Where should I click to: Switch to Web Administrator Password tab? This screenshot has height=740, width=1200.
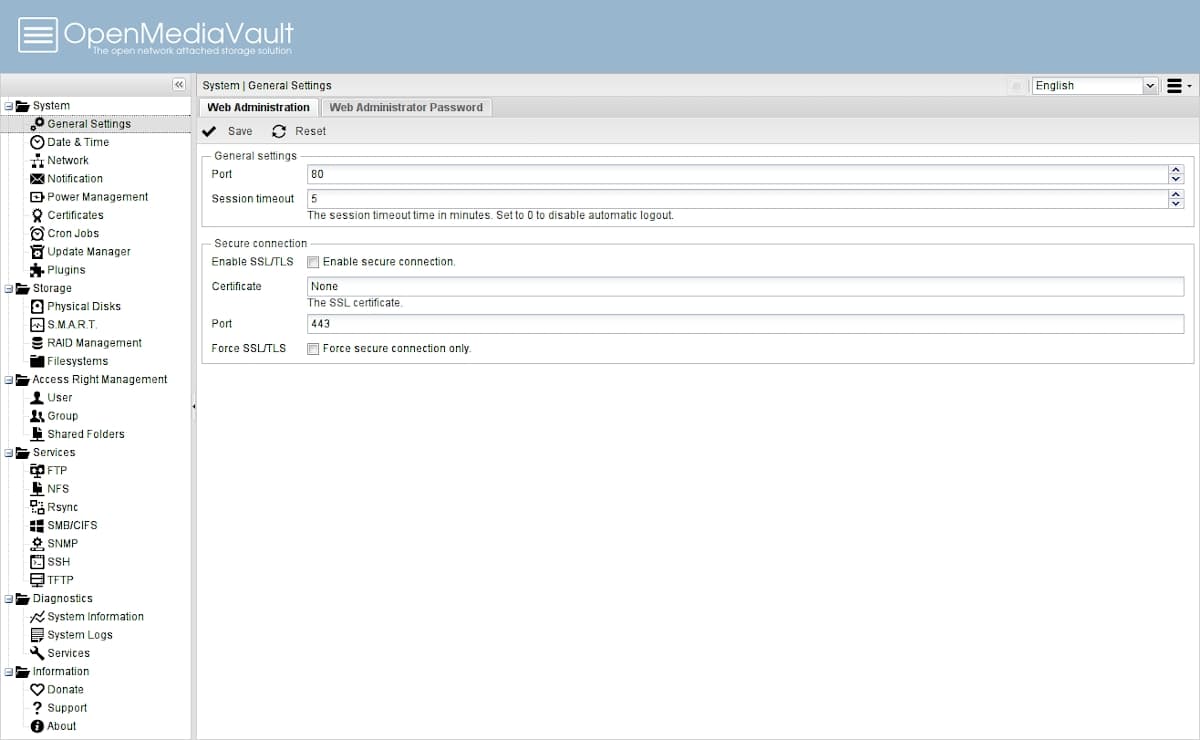(x=406, y=107)
